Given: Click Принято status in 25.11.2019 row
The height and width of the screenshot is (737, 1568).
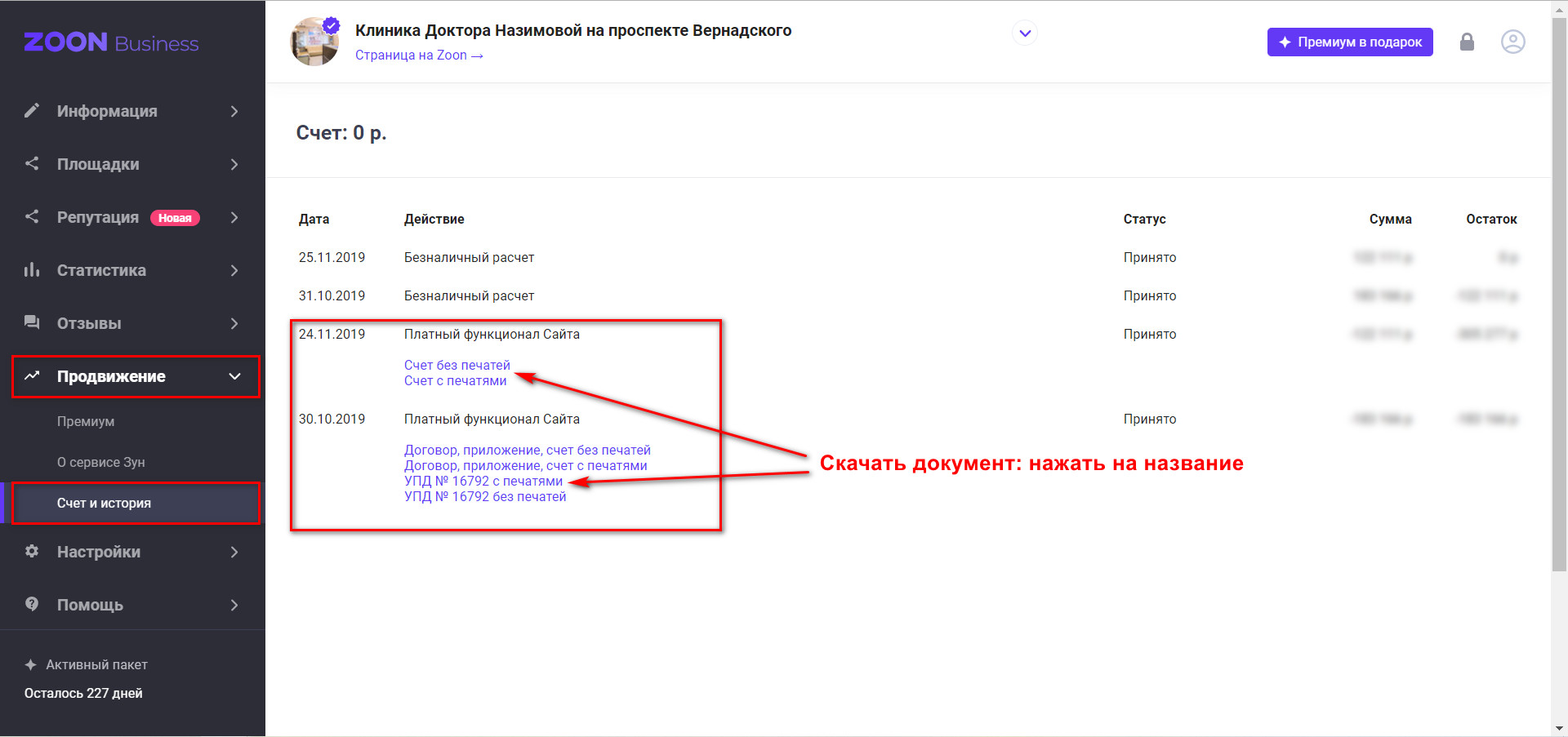Looking at the screenshot, I should [x=1150, y=257].
